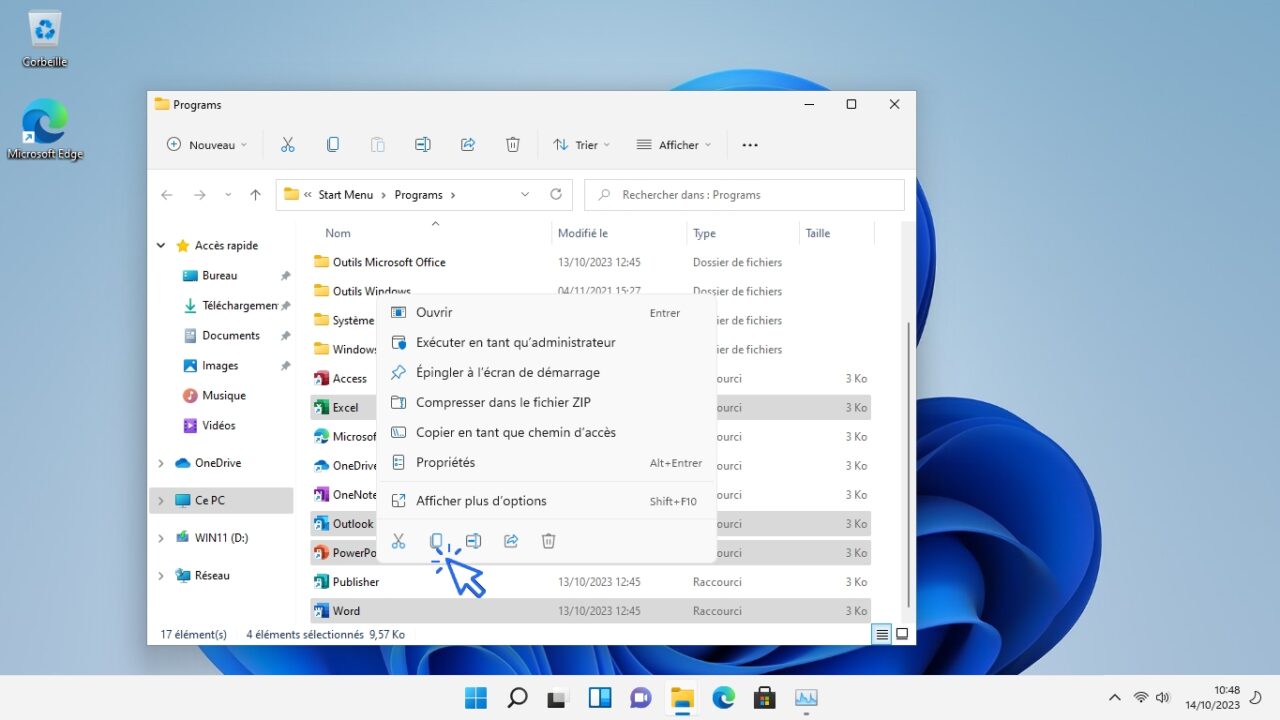Screen dimensions: 1280x720
Task: Open Microsoft Edge from the taskbar
Action: [x=722, y=697]
